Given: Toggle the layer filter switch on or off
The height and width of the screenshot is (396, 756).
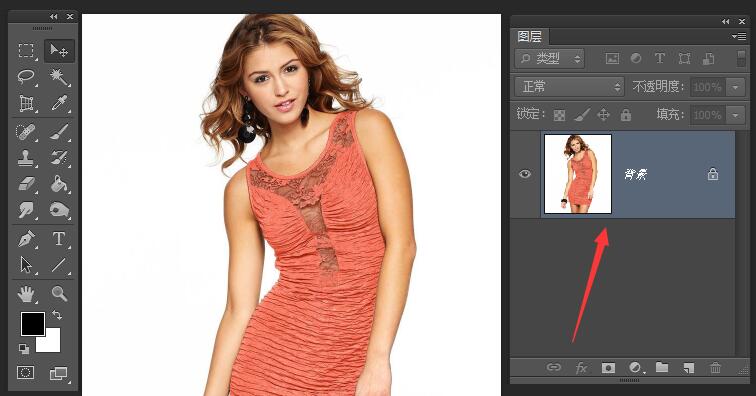Looking at the screenshot, I should pyautogui.click(x=742, y=59).
